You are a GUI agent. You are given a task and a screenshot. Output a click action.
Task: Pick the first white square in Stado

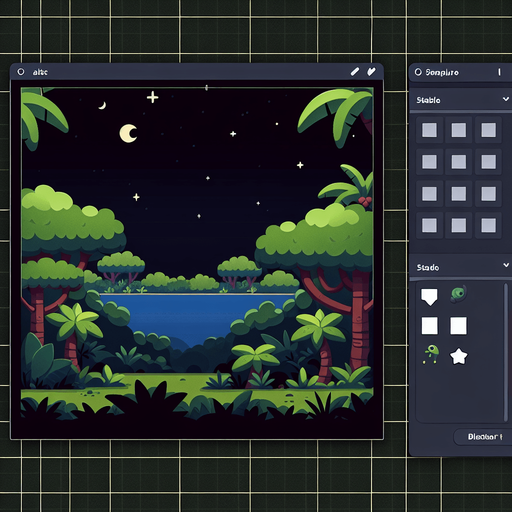tap(430, 326)
